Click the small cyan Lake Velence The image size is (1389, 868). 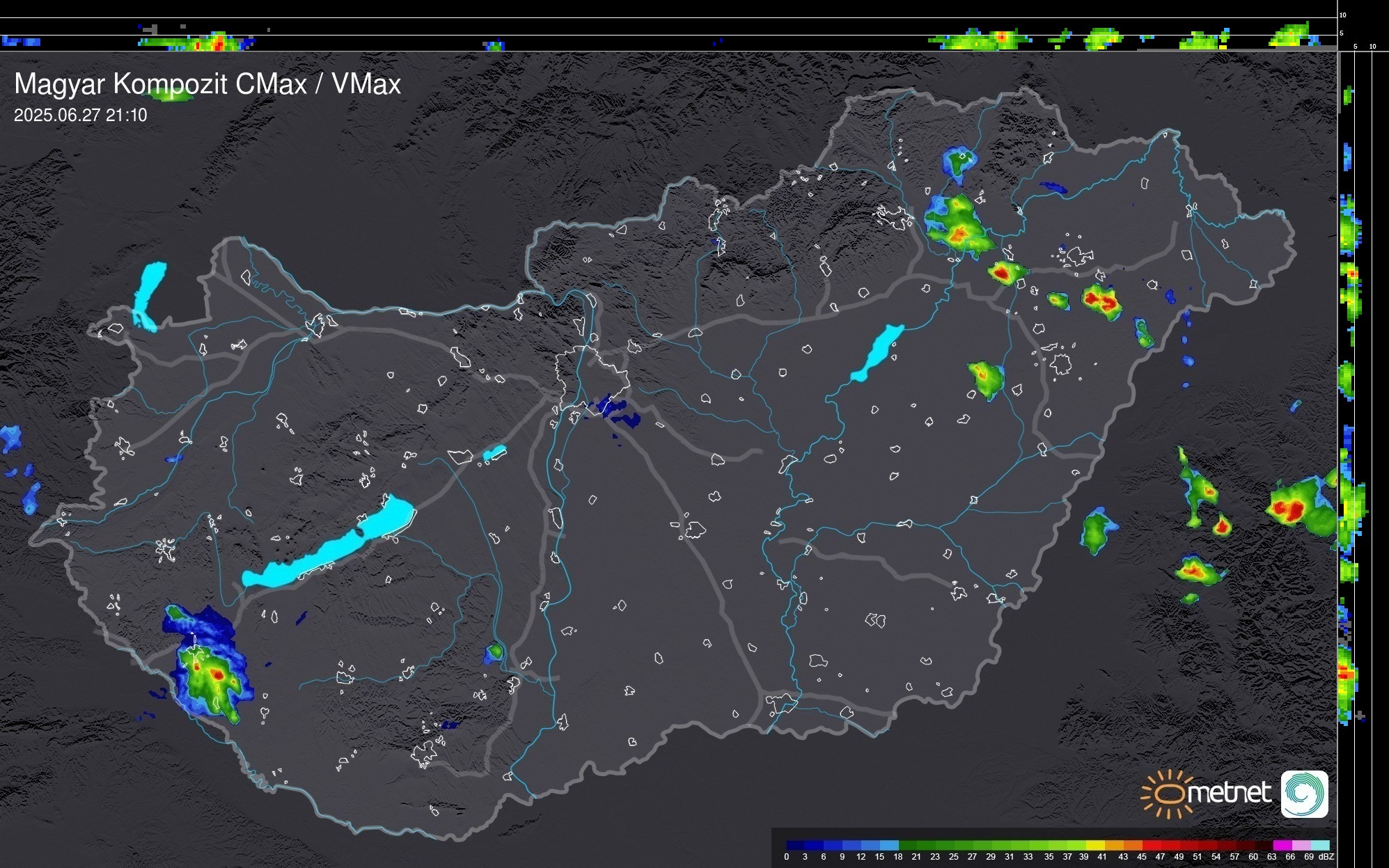click(494, 453)
